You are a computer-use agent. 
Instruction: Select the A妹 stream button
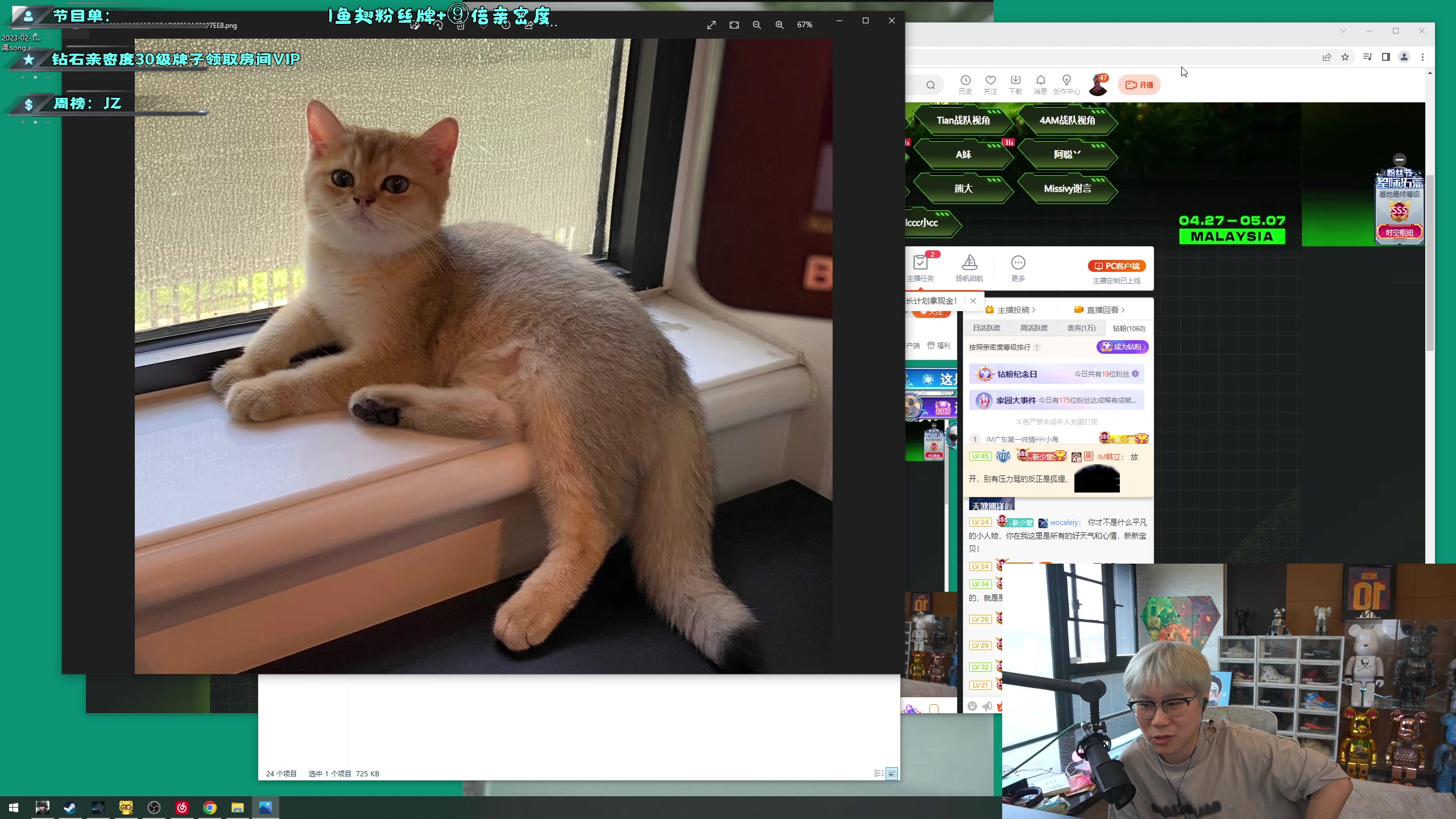point(963,155)
